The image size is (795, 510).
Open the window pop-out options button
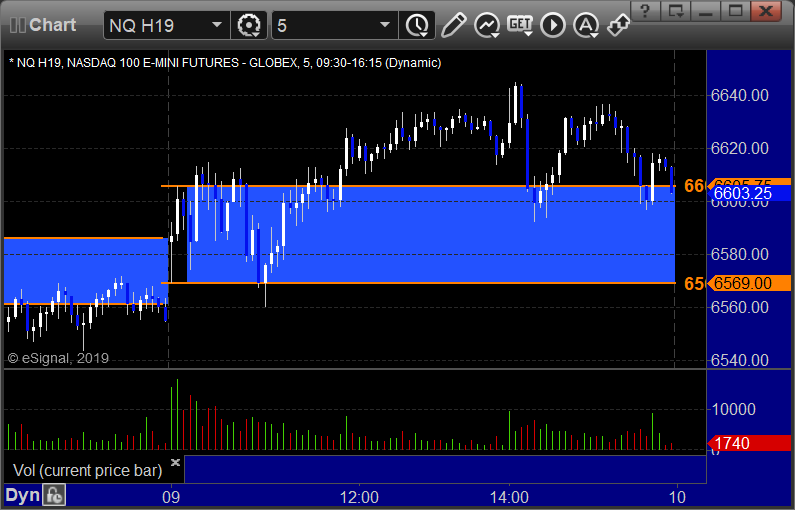[x=676, y=11]
